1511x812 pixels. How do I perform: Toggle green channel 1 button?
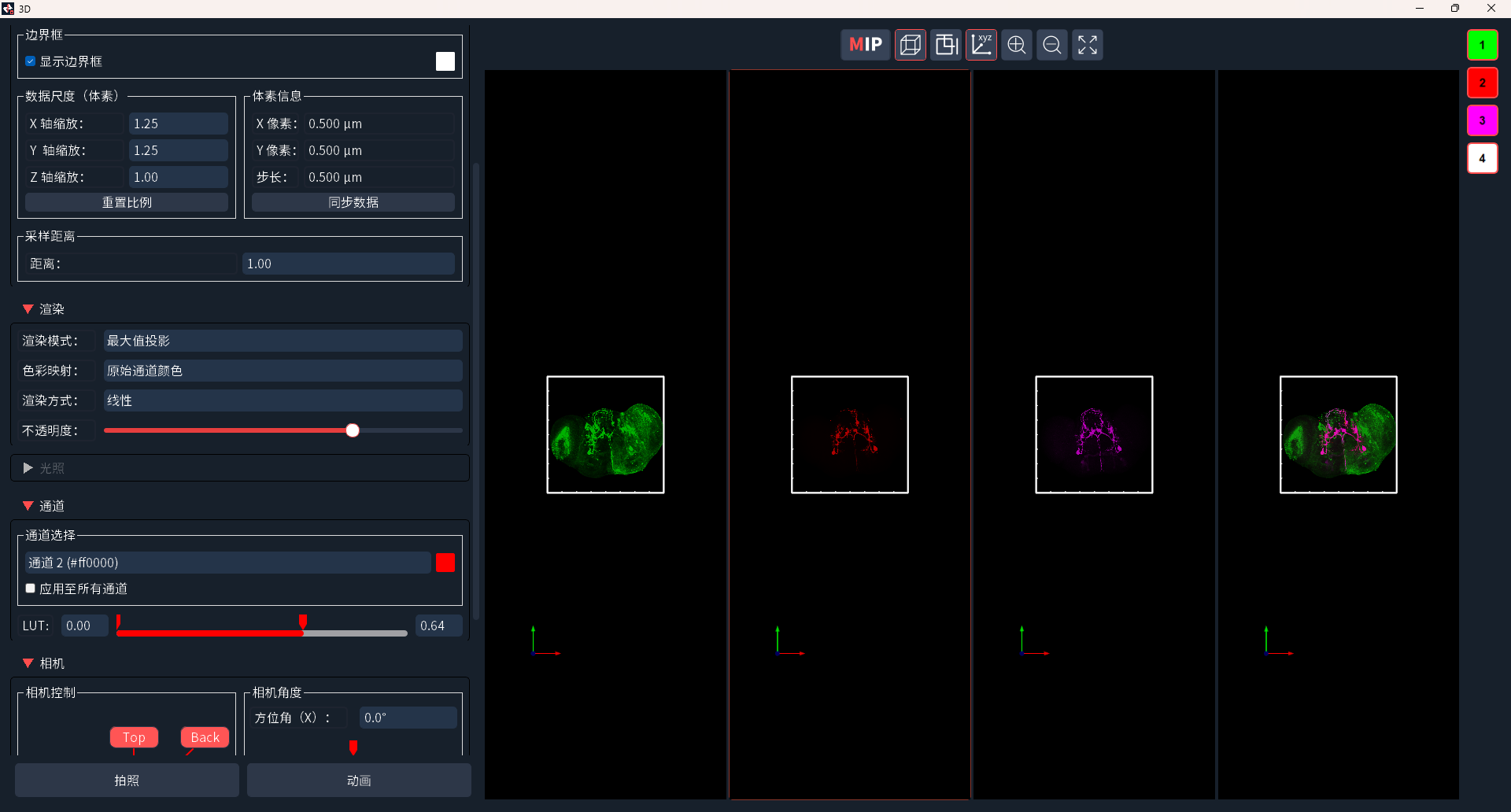tap(1483, 45)
